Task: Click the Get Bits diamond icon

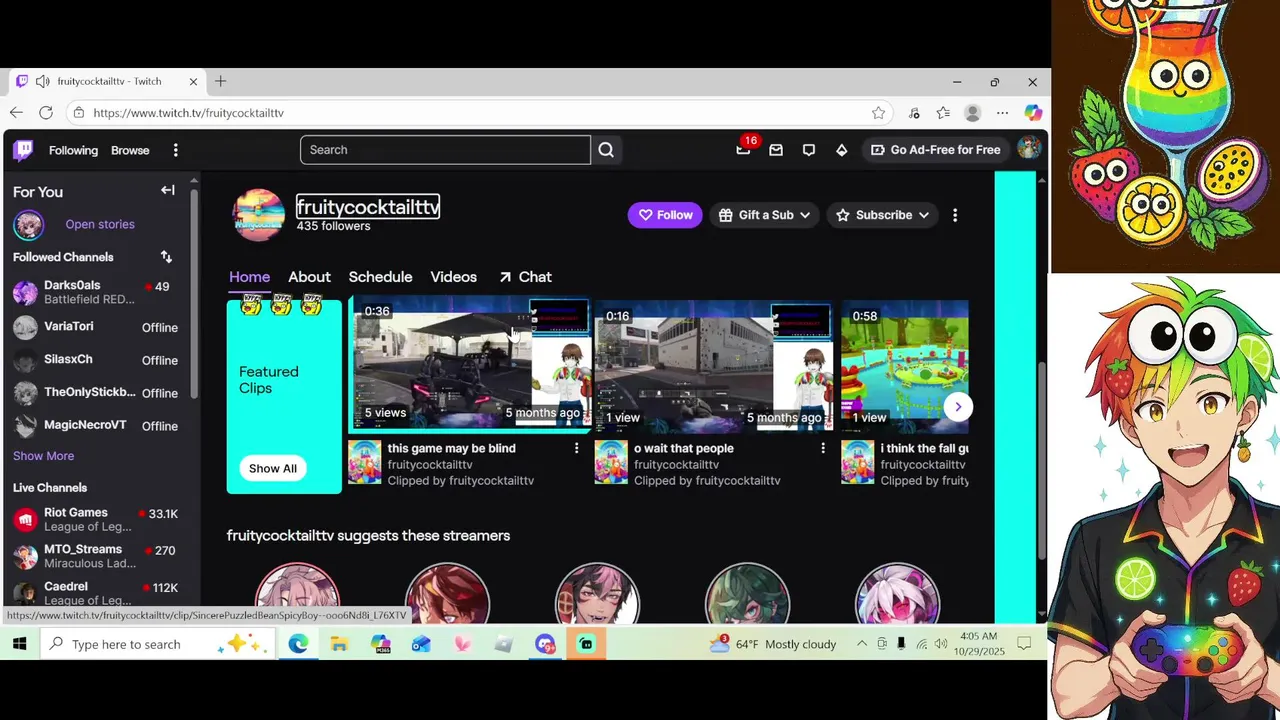Action: pyautogui.click(x=842, y=150)
